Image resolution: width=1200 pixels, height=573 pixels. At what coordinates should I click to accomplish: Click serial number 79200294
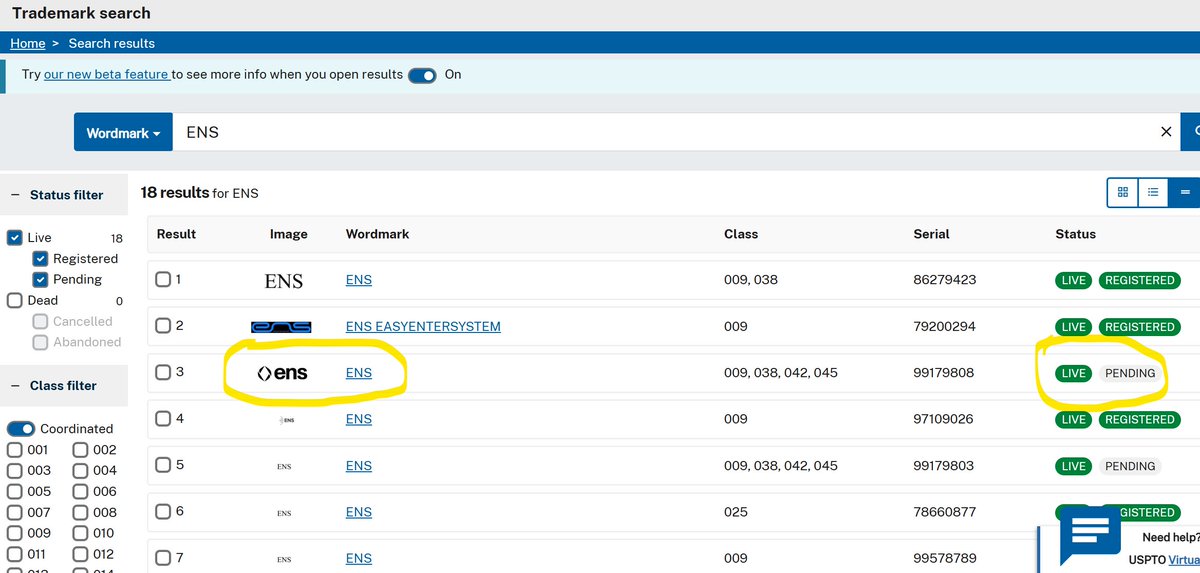click(944, 326)
